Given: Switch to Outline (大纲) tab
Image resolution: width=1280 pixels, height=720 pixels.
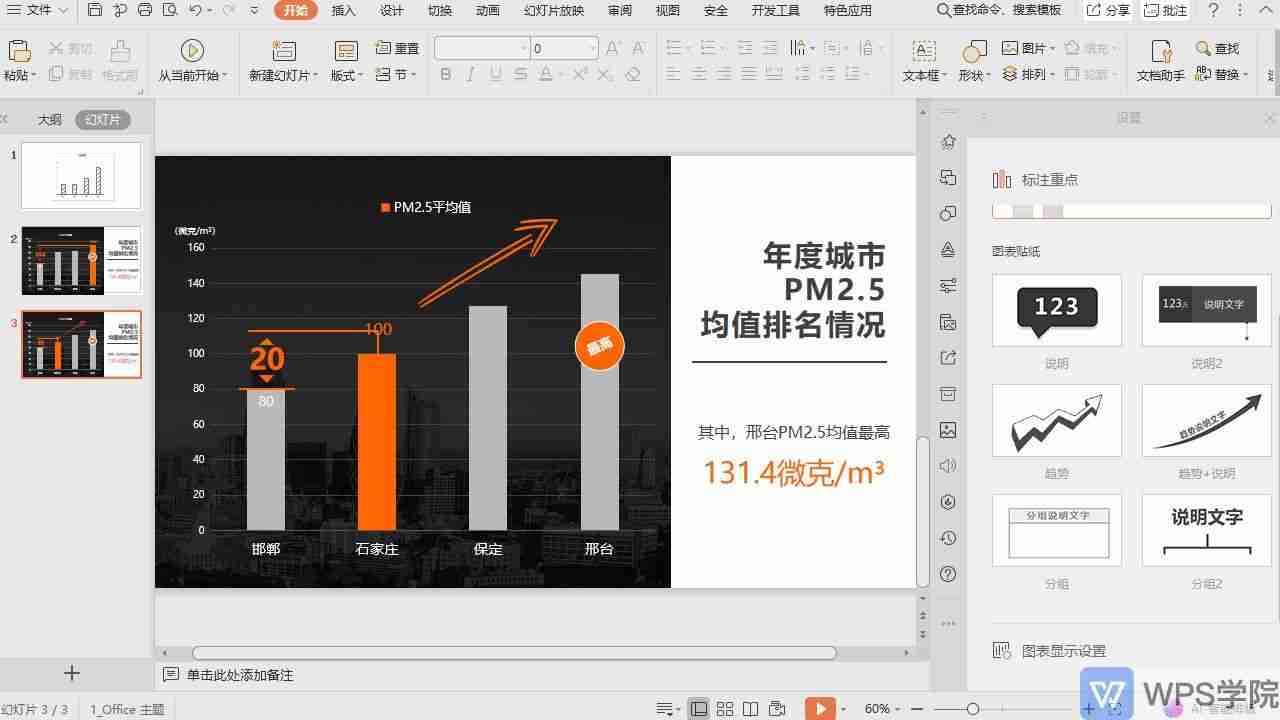Looking at the screenshot, I should click(50, 119).
